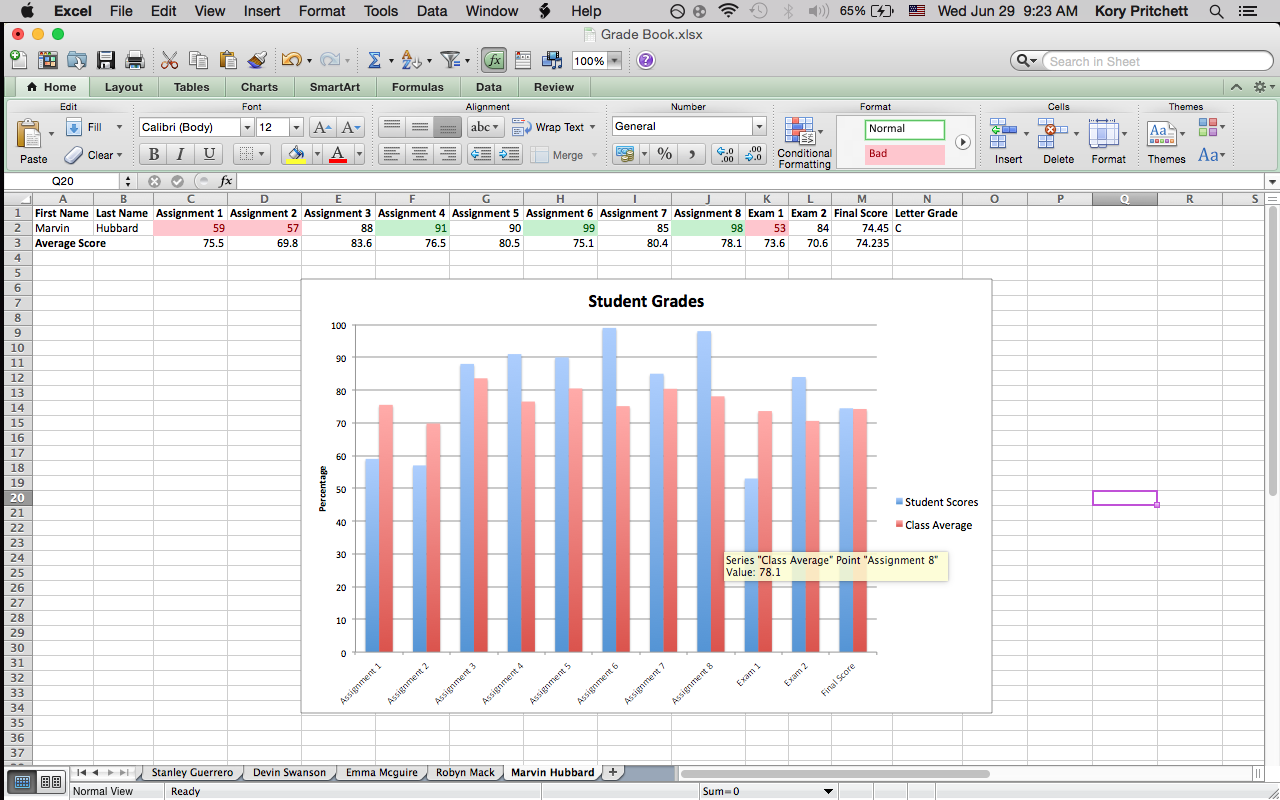Click the Format Painter brush icon

pyautogui.click(x=257, y=61)
